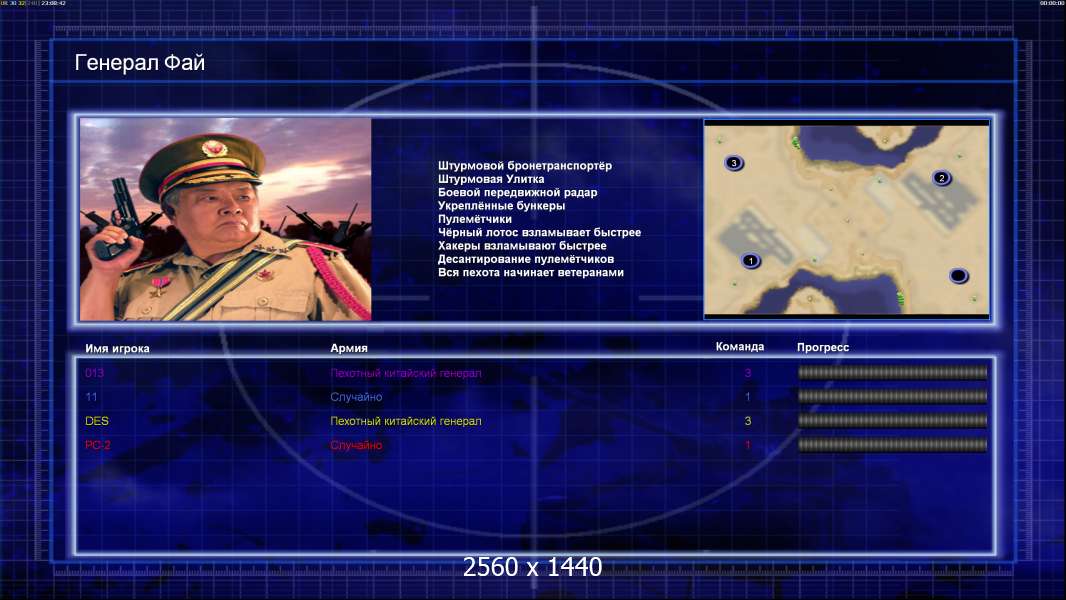Select "Вся пехота начинает ветеранами" line

(x=531, y=272)
